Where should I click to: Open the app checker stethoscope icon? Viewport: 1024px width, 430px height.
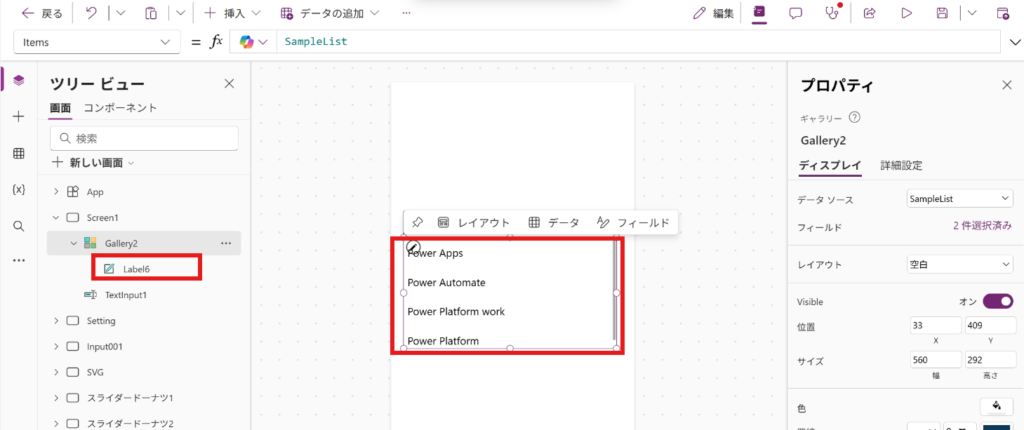(x=830, y=14)
